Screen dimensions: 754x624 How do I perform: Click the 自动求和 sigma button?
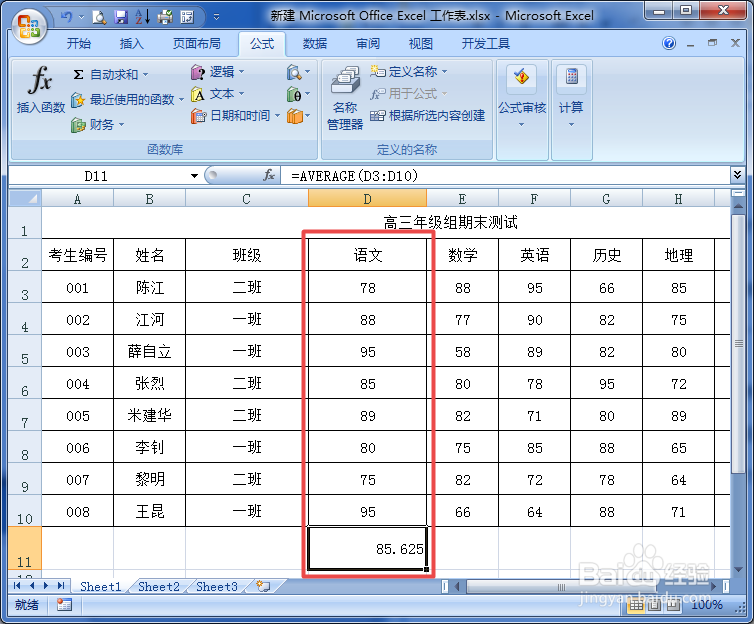click(x=105, y=75)
